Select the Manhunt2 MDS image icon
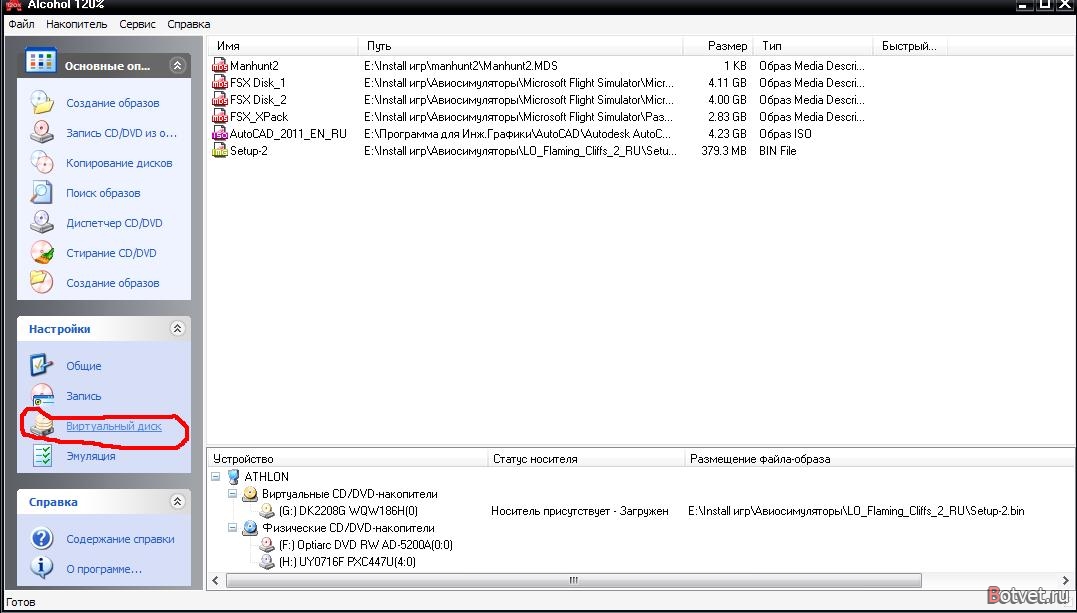The image size is (1077, 613). pos(219,66)
